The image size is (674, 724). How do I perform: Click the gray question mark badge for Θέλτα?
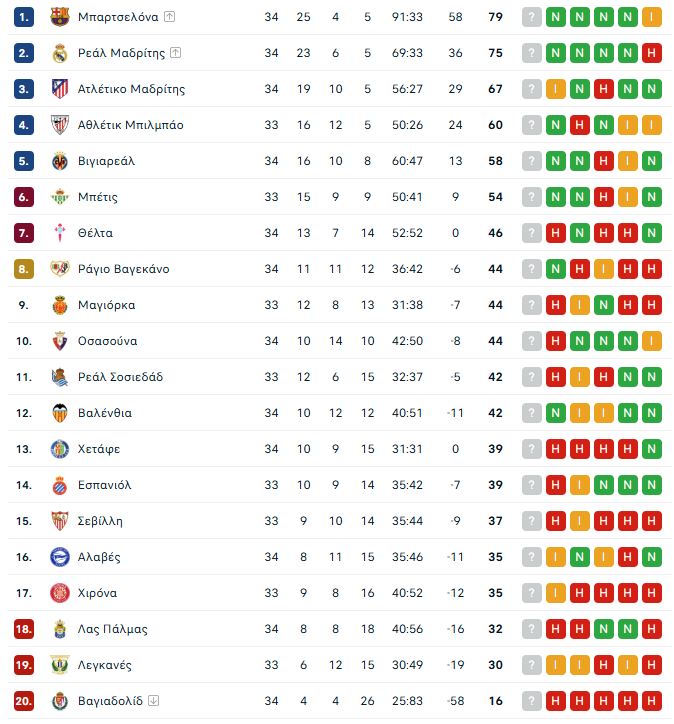point(532,233)
